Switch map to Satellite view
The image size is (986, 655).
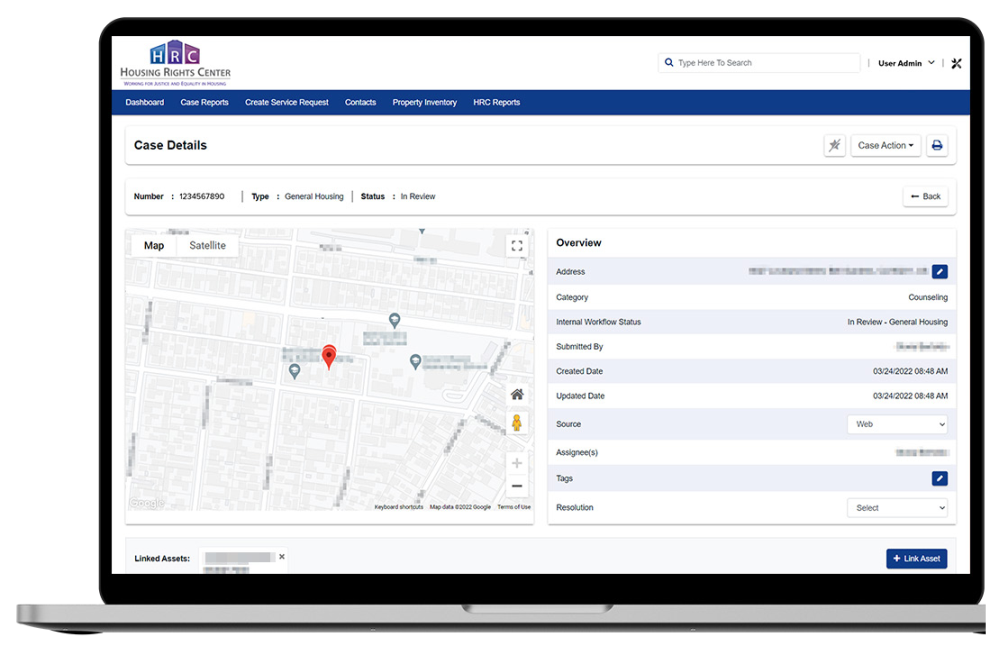(208, 246)
